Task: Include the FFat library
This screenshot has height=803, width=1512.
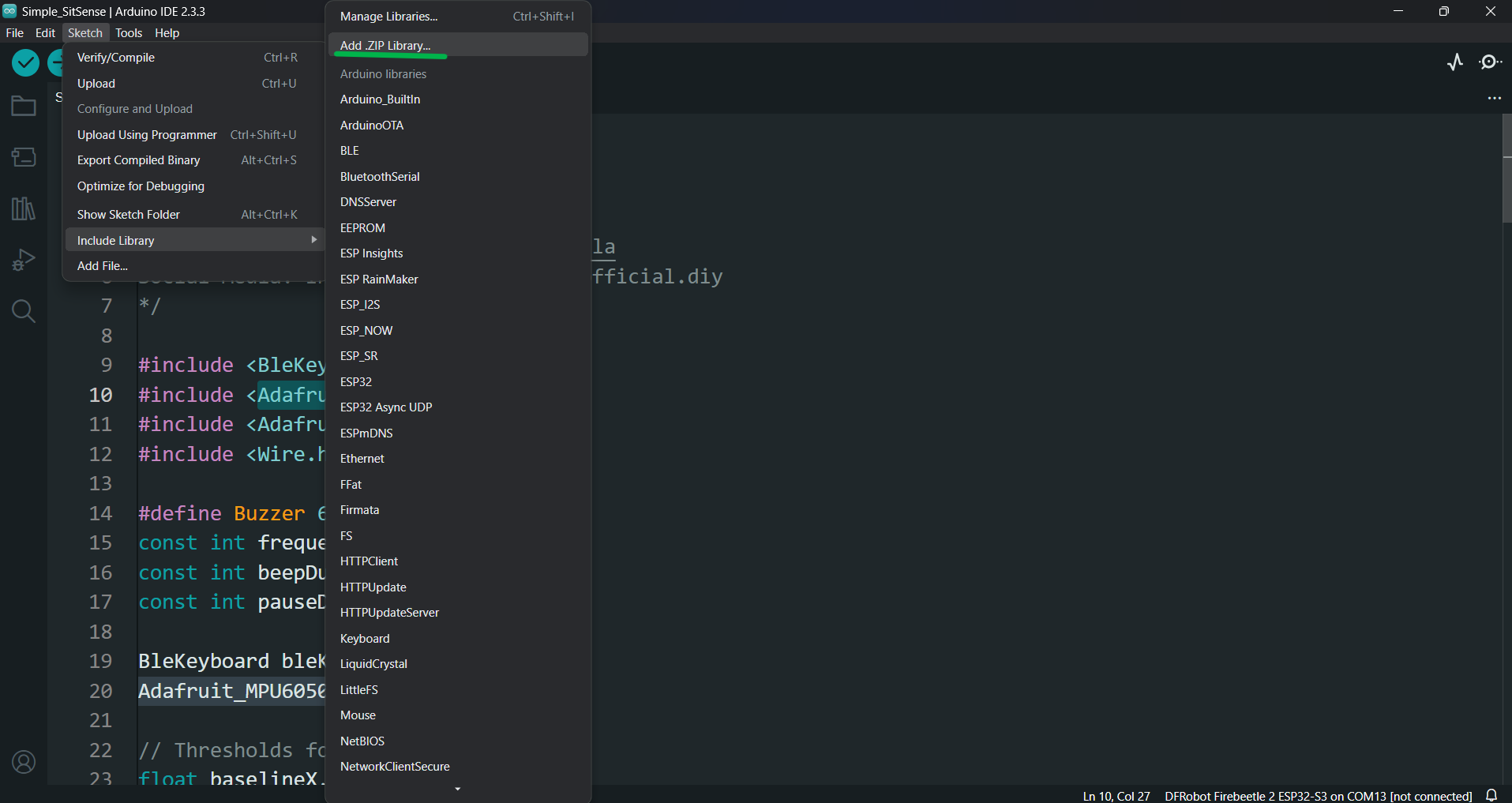Action: (x=458, y=485)
